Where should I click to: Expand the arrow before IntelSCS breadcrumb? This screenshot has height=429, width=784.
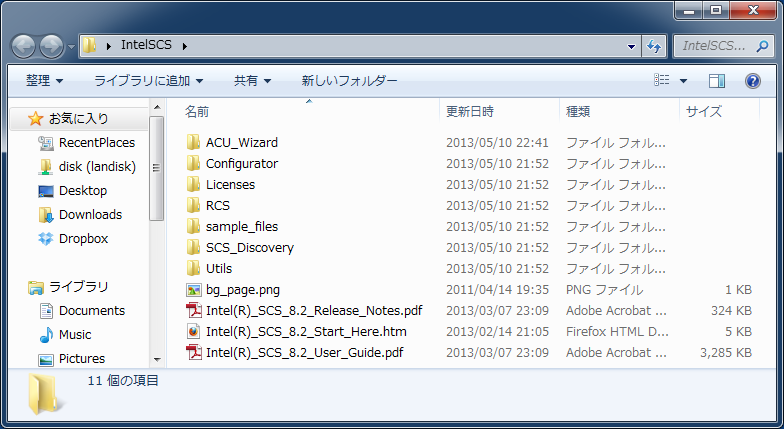pos(108,46)
